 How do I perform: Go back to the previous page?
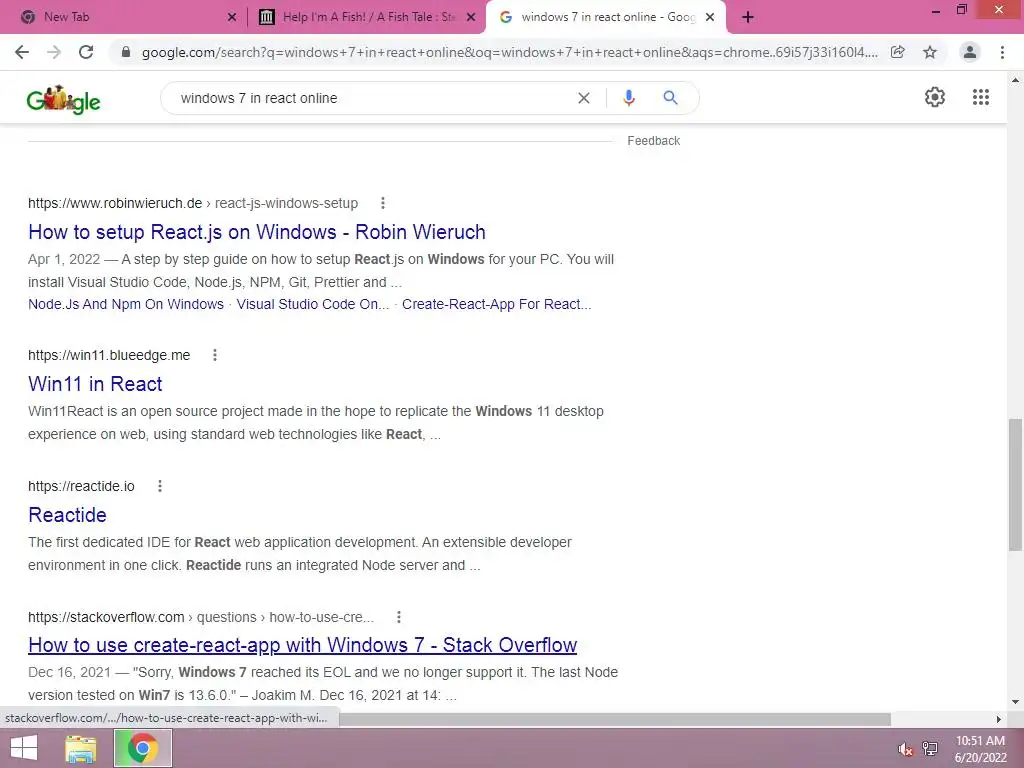(x=22, y=52)
